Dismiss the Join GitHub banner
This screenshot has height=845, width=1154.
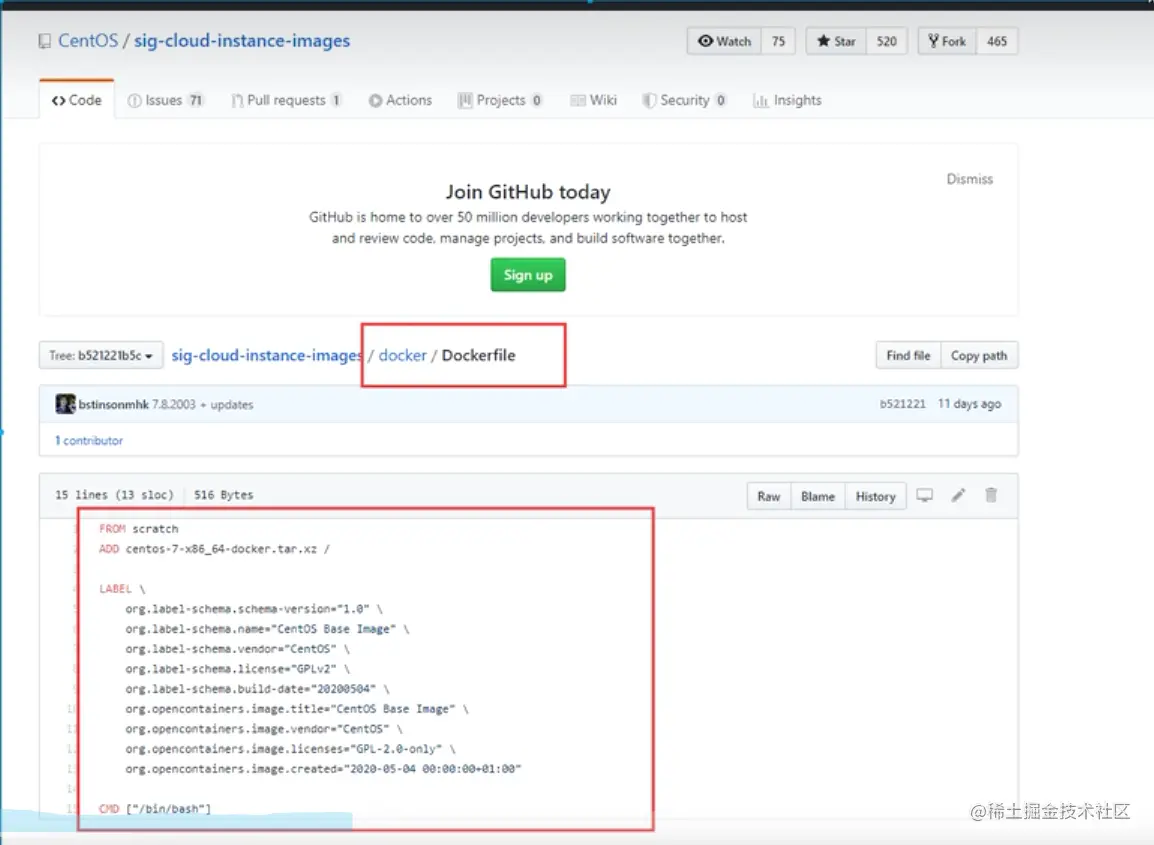969,179
